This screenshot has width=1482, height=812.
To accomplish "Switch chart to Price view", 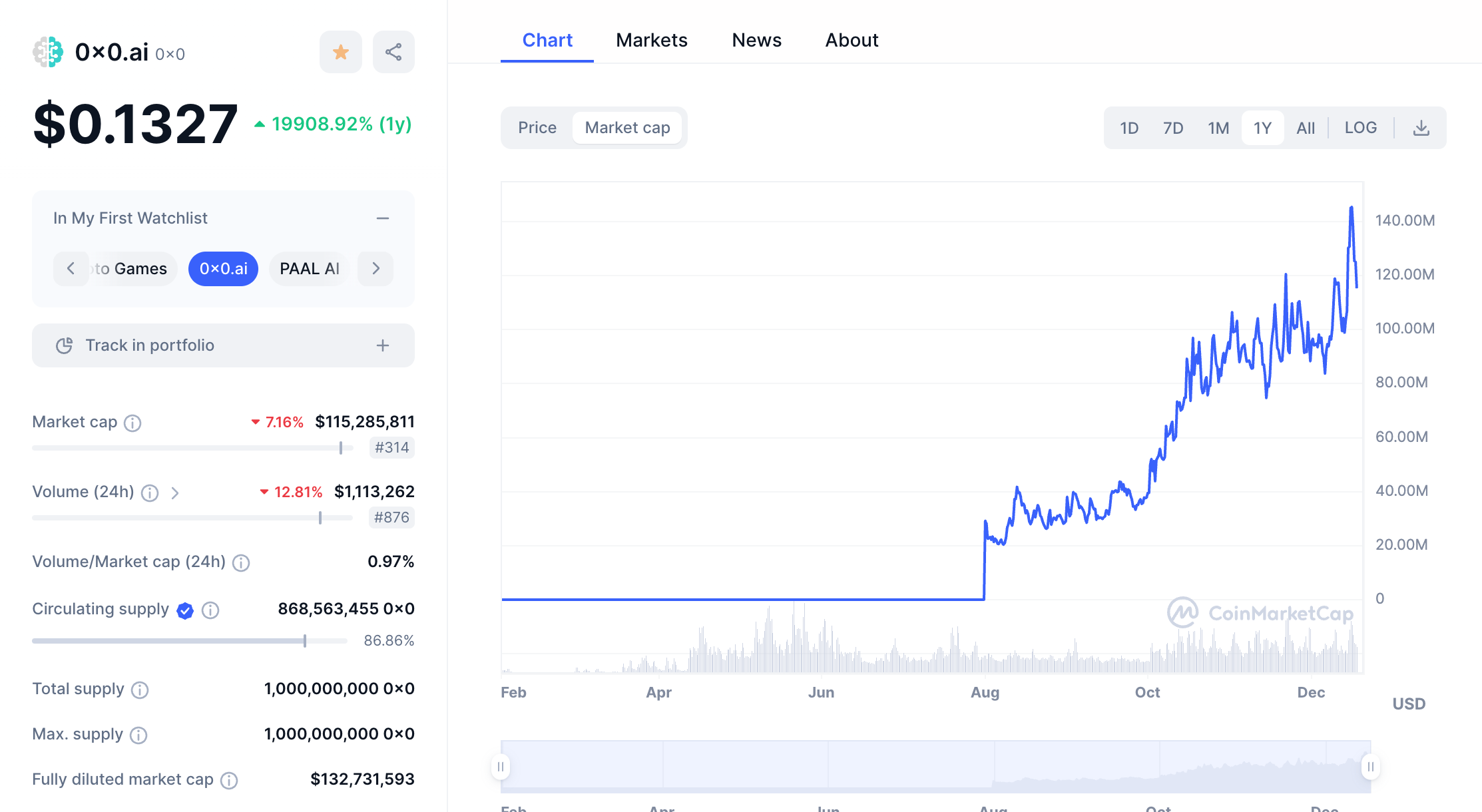I will [537, 127].
